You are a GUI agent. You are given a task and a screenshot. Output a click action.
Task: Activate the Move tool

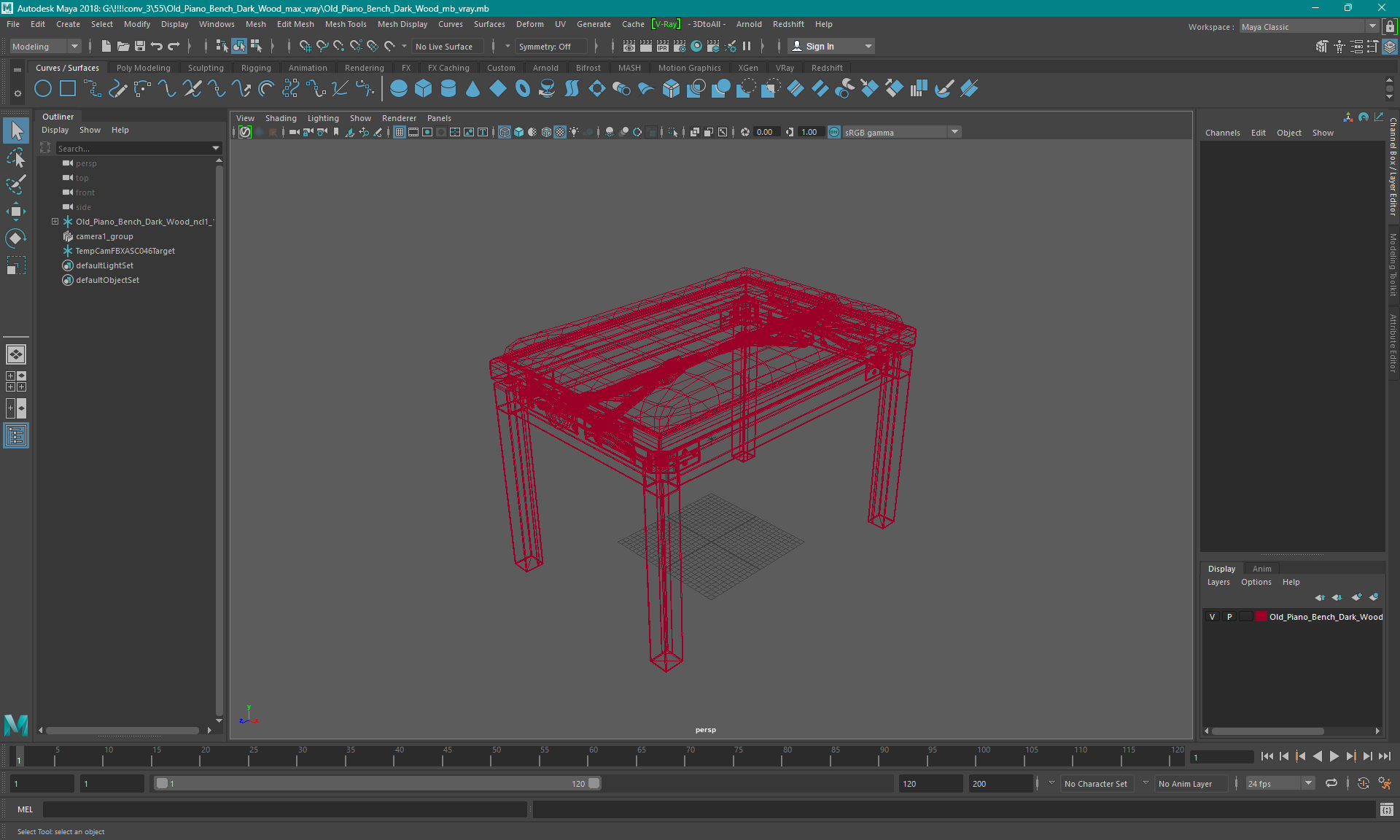point(16,211)
